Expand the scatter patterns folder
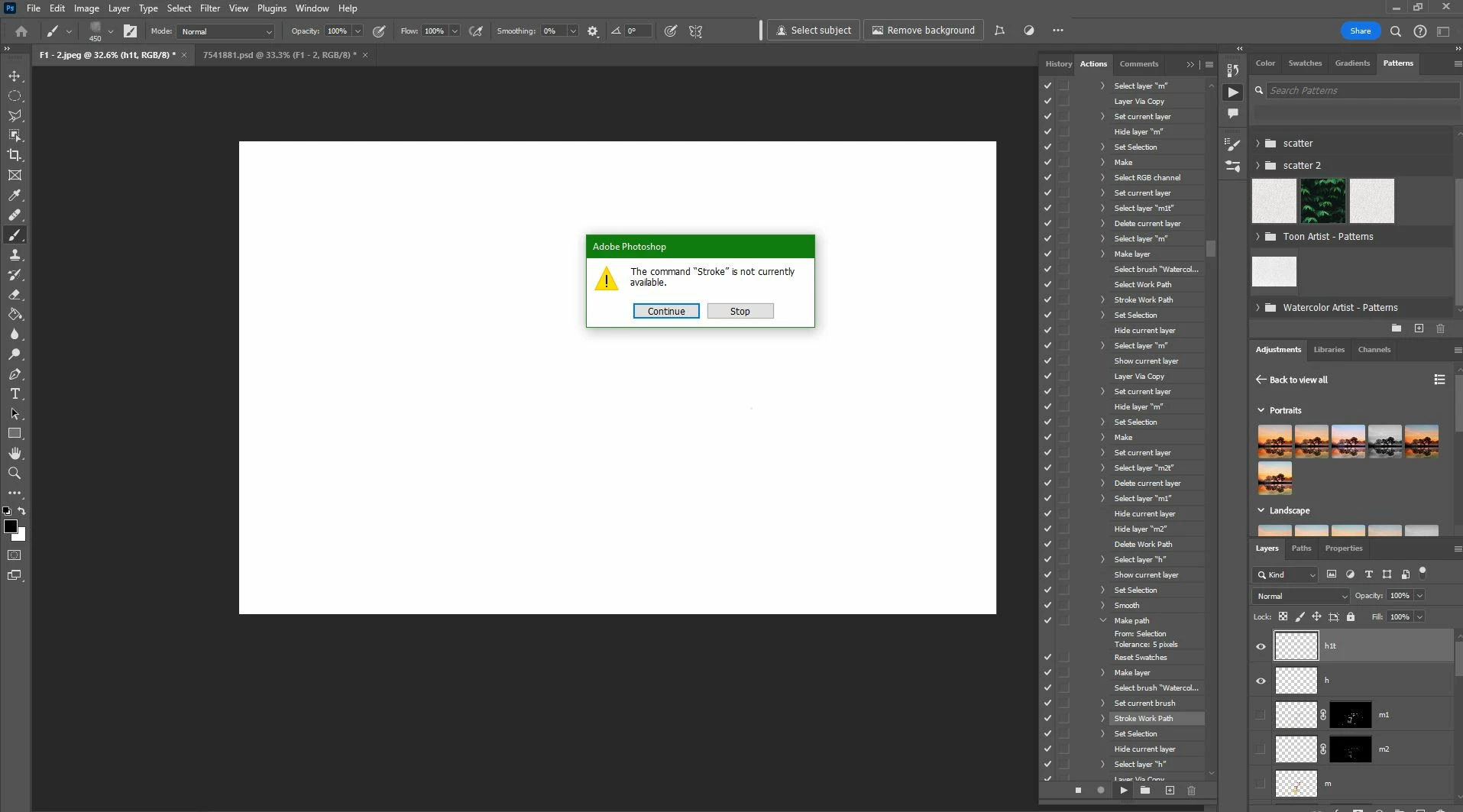The height and width of the screenshot is (812, 1463). click(1257, 144)
